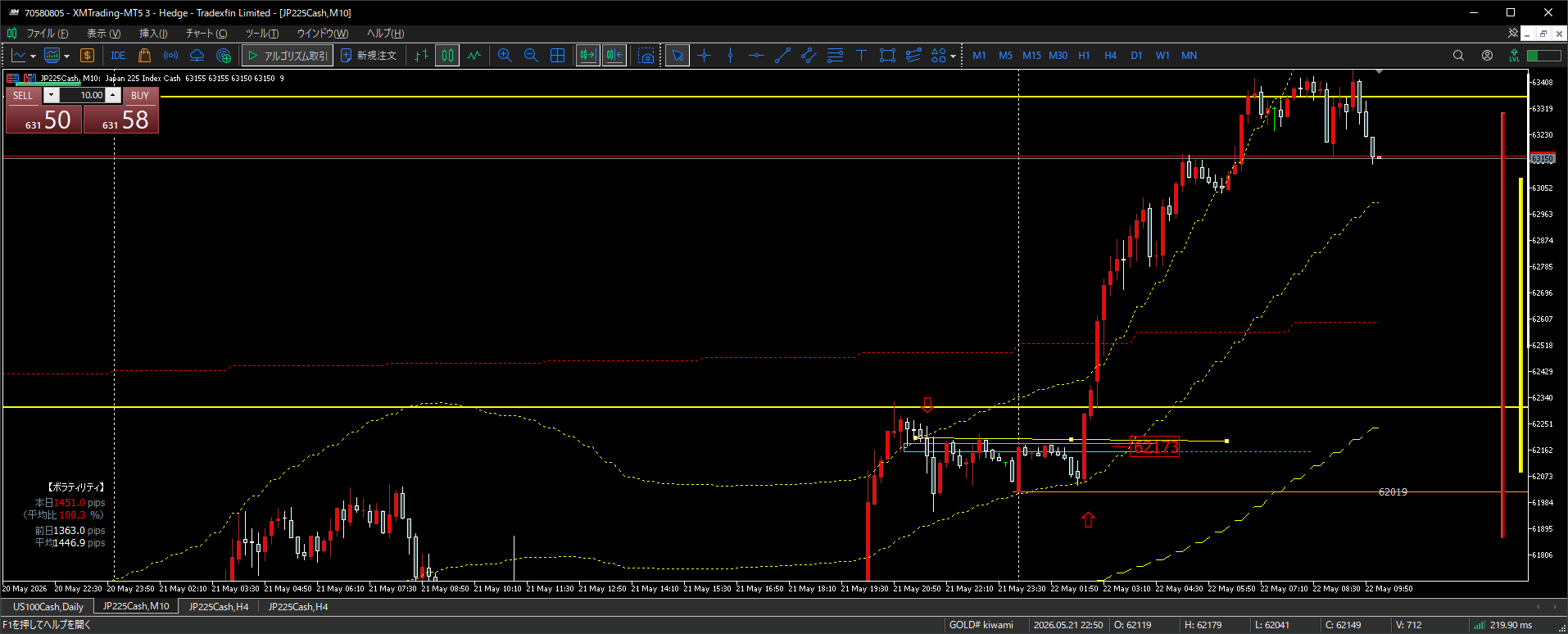The image size is (1568, 634).
Task: Increase lot size with up arrow
Action: coord(113,95)
